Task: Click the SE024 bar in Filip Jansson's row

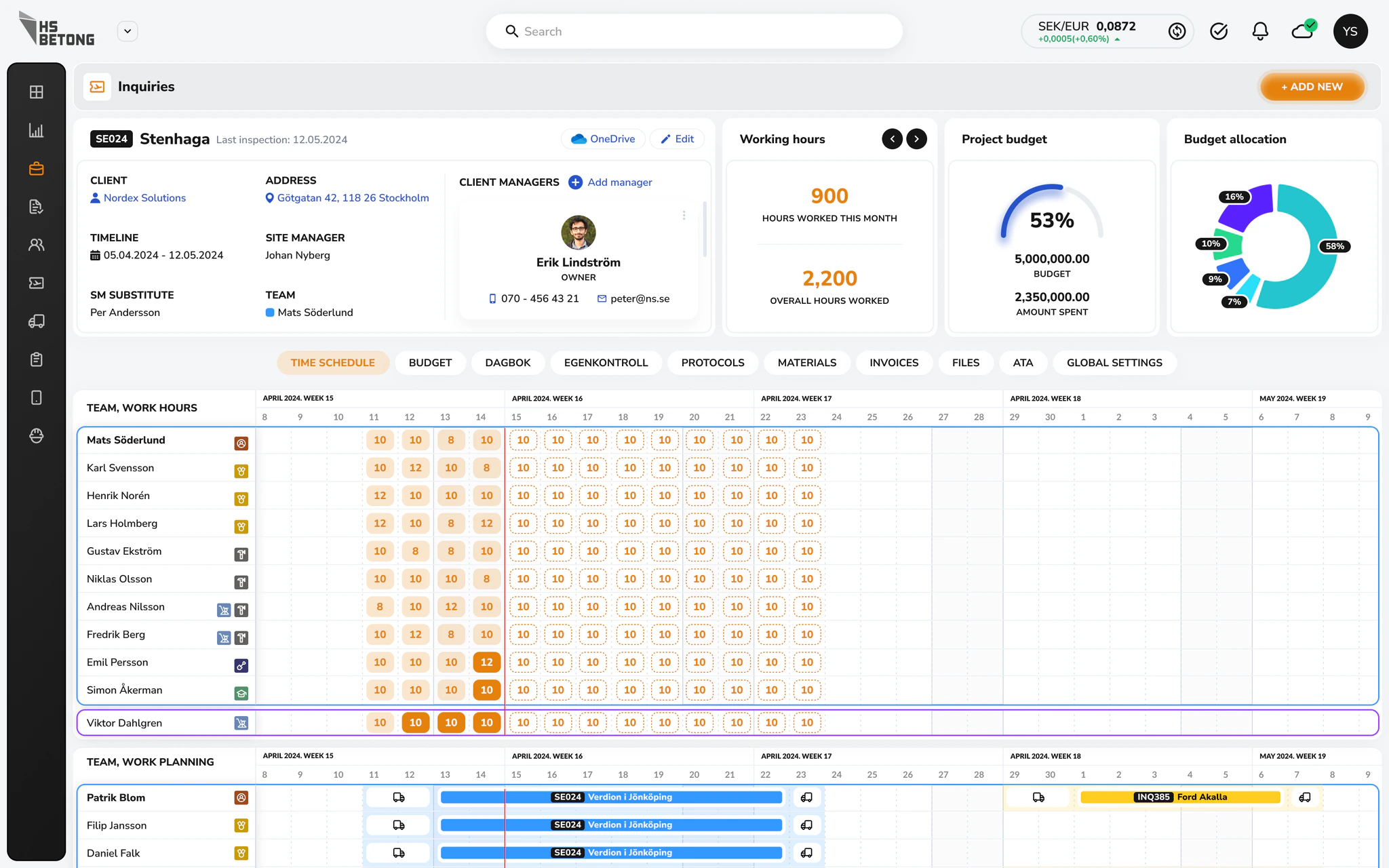Action: (x=611, y=825)
